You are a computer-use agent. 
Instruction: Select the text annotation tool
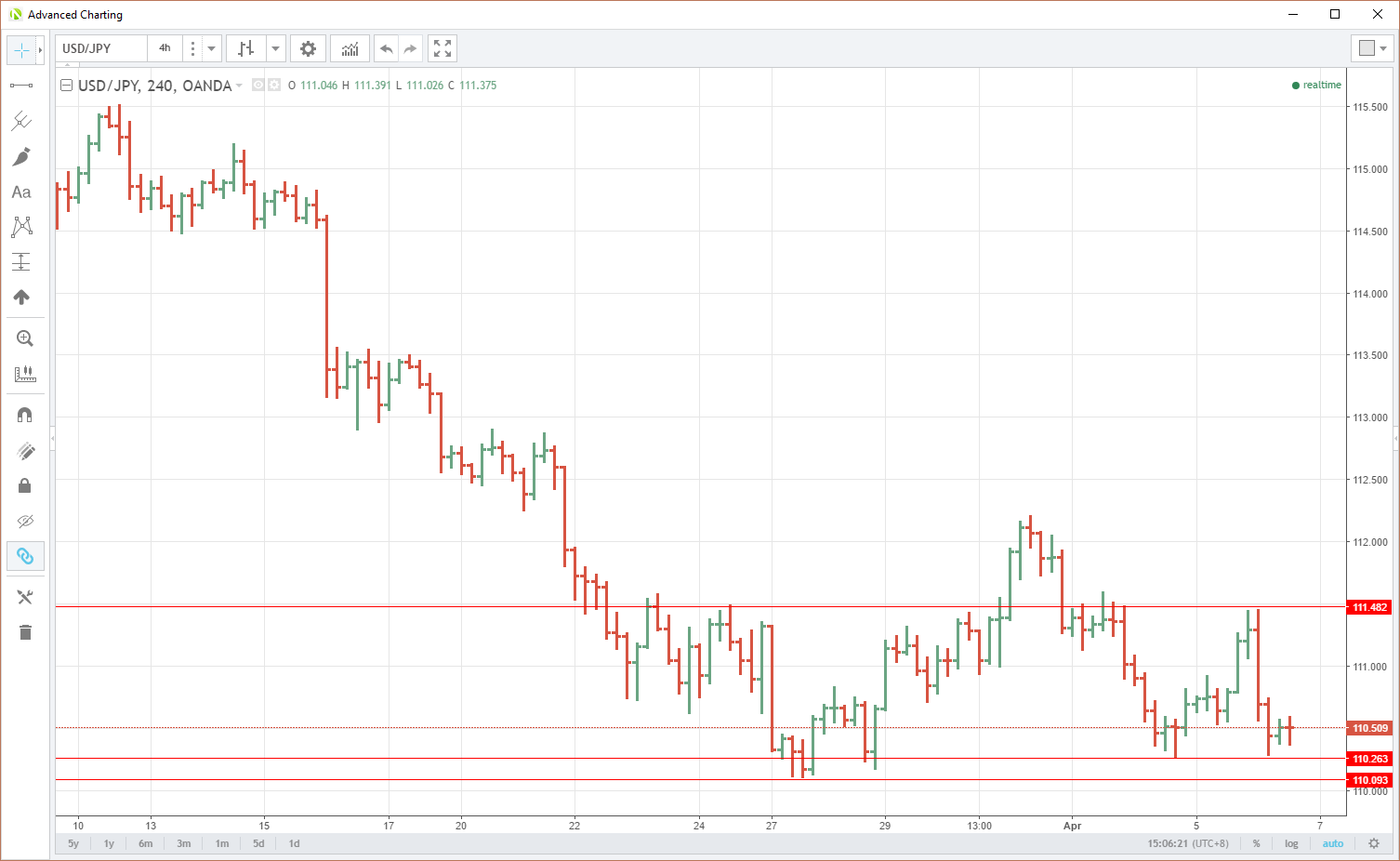pos(21,192)
